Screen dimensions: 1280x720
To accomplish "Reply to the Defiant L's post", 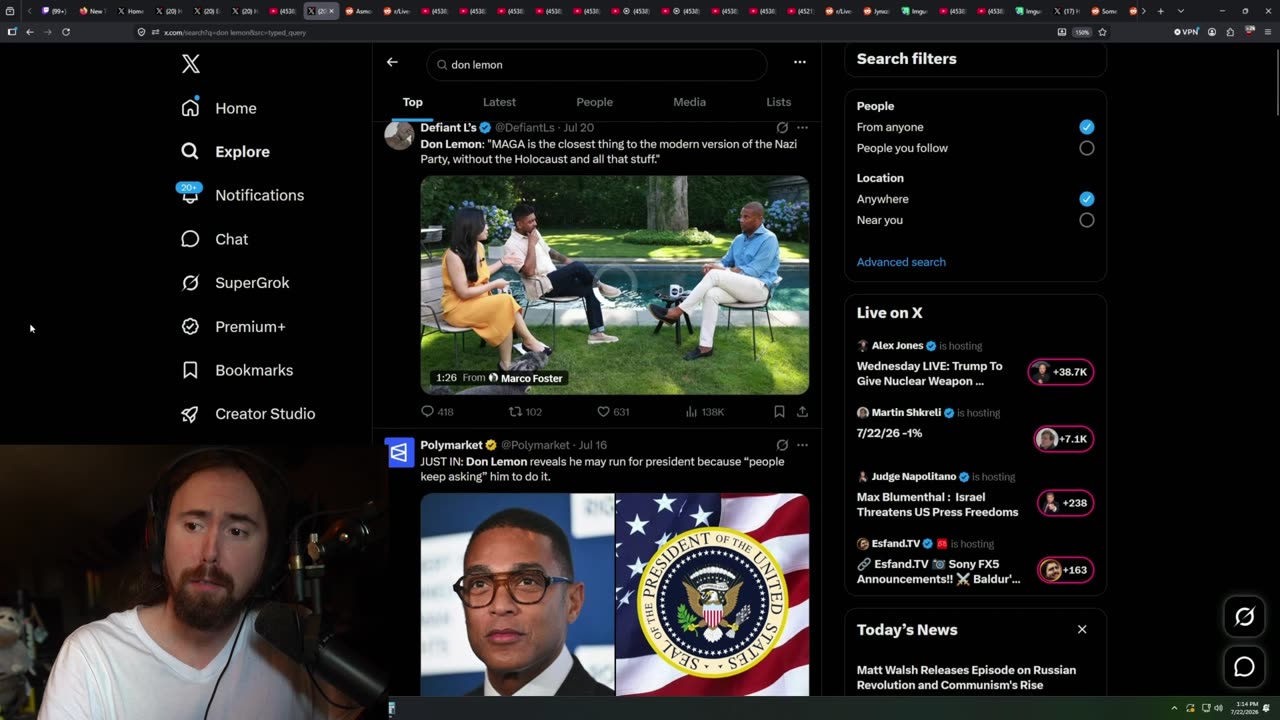I will (437, 411).
